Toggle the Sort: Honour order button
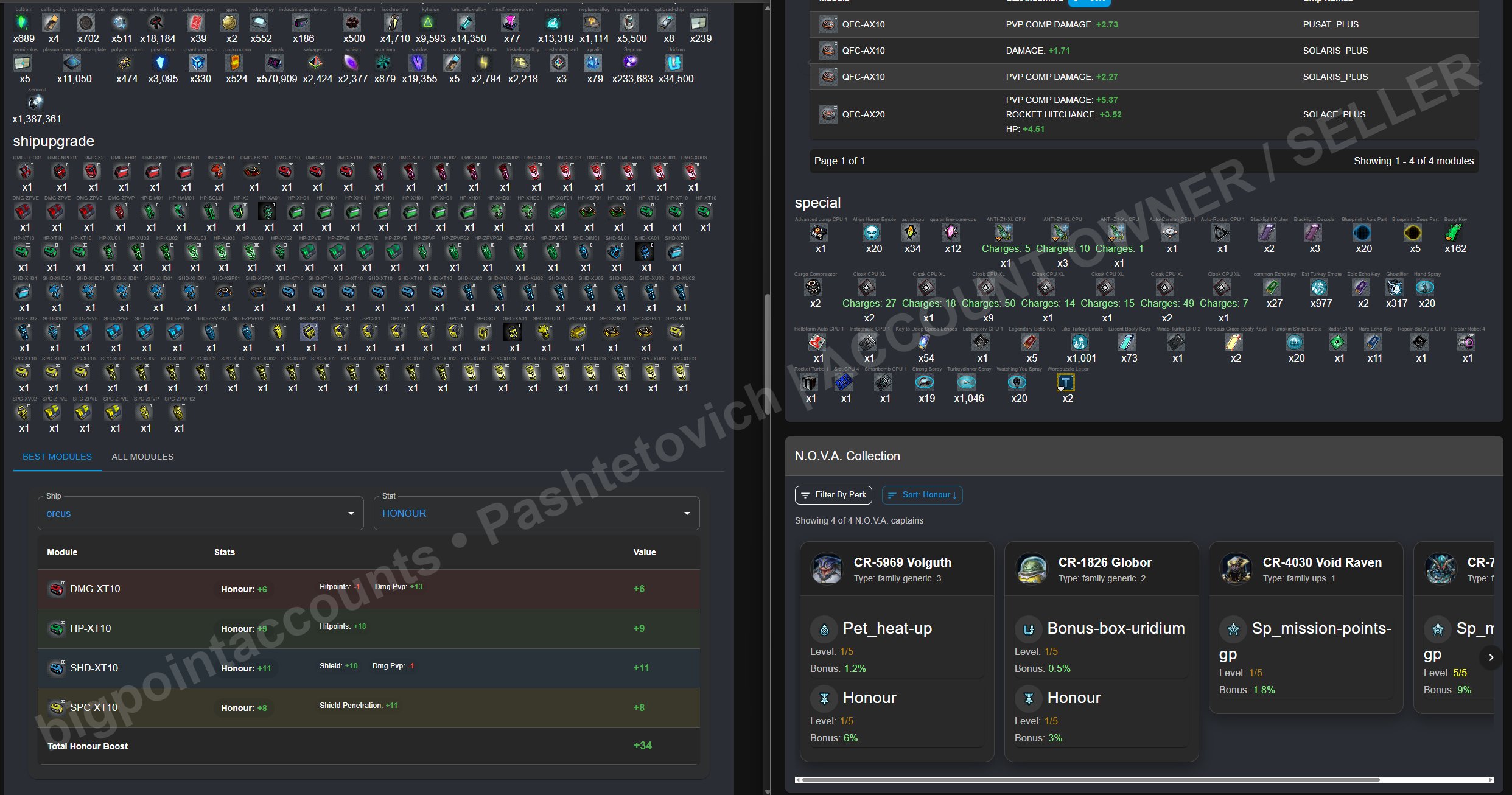The height and width of the screenshot is (795, 1512). point(922,495)
